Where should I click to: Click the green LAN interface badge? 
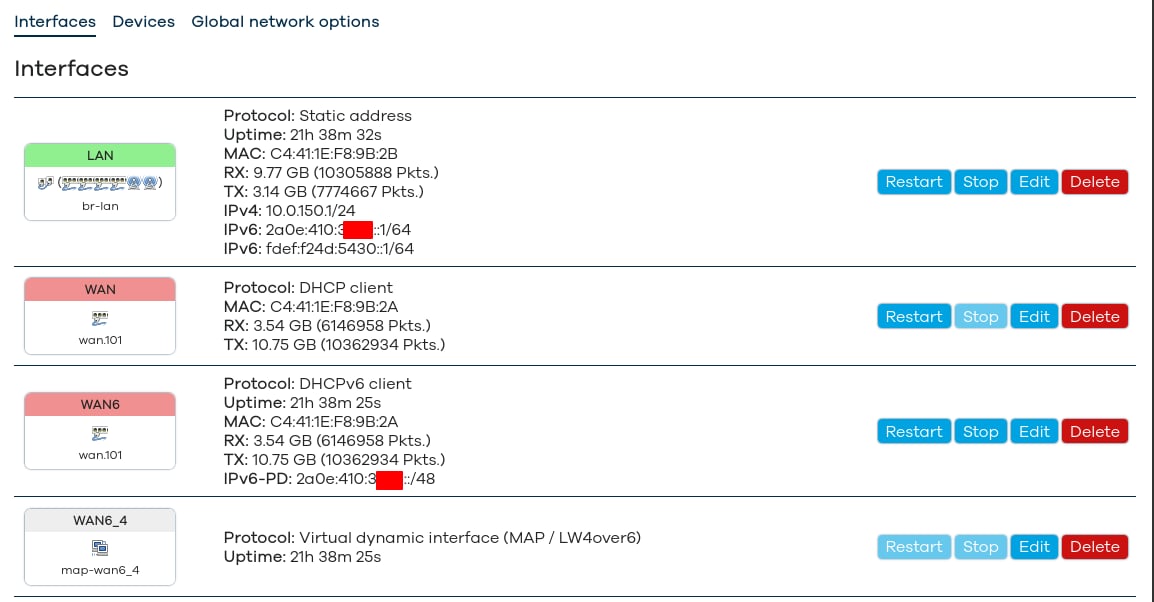coord(100,155)
